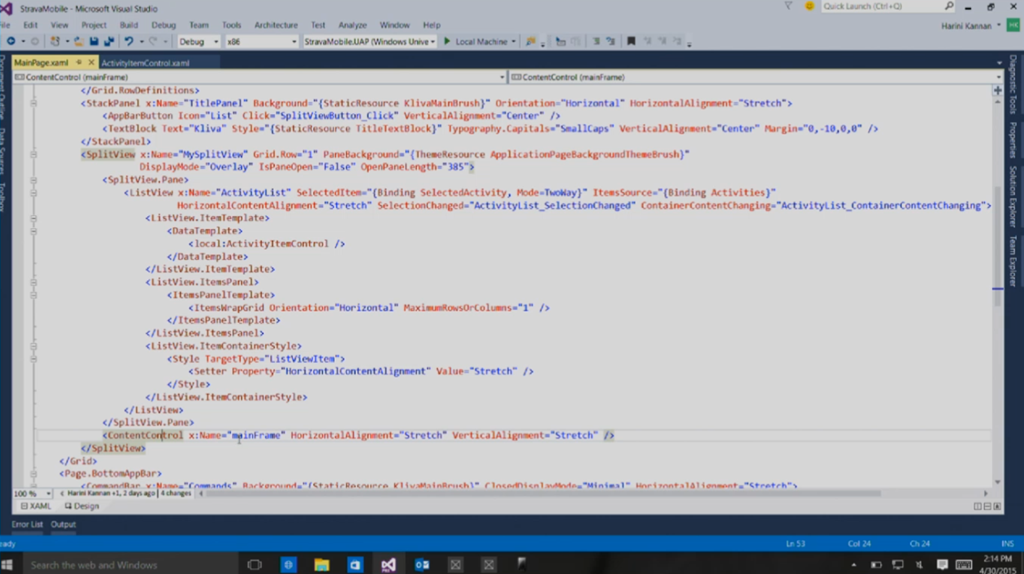Screen dimensions: 1024x574
Task: Expand the Local Machine target dropdown arrow
Action: click(513, 42)
